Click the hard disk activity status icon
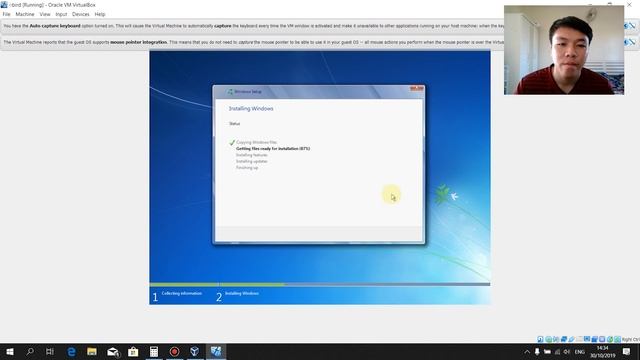The width and height of the screenshot is (640, 360). 540,339
